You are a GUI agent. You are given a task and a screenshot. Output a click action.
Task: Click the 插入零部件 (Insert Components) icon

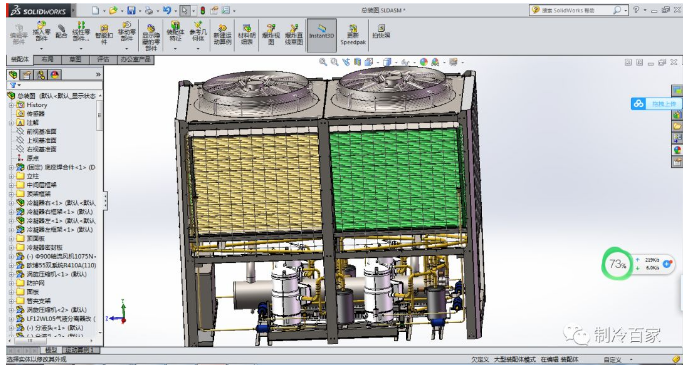pyautogui.click(x=41, y=32)
